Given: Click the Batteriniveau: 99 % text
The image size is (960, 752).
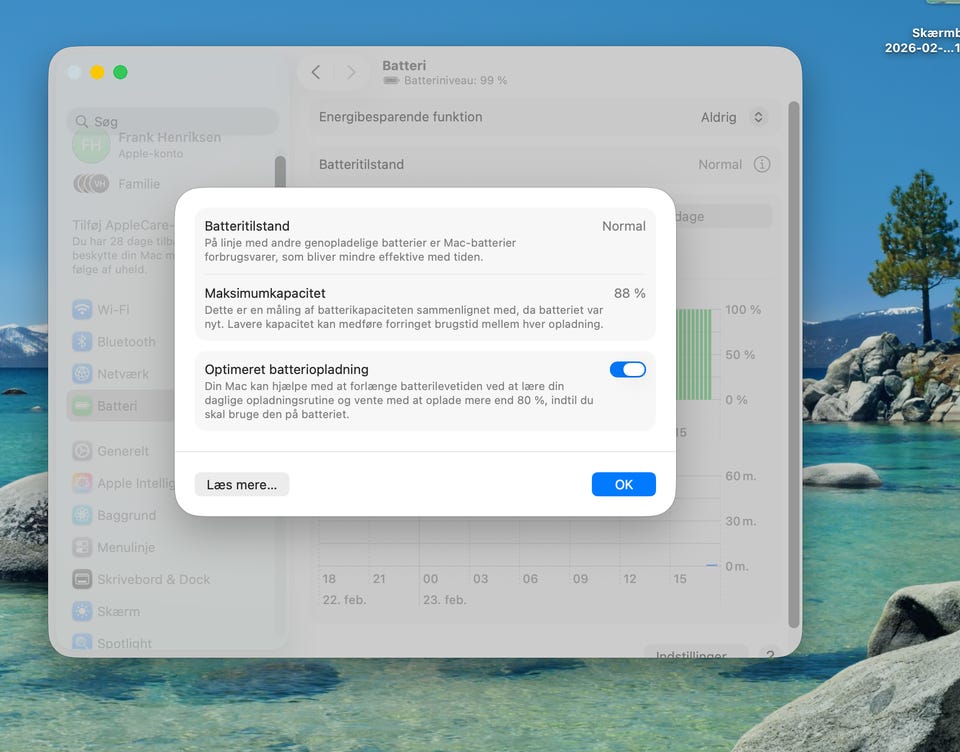Looking at the screenshot, I should [x=455, y=80].
